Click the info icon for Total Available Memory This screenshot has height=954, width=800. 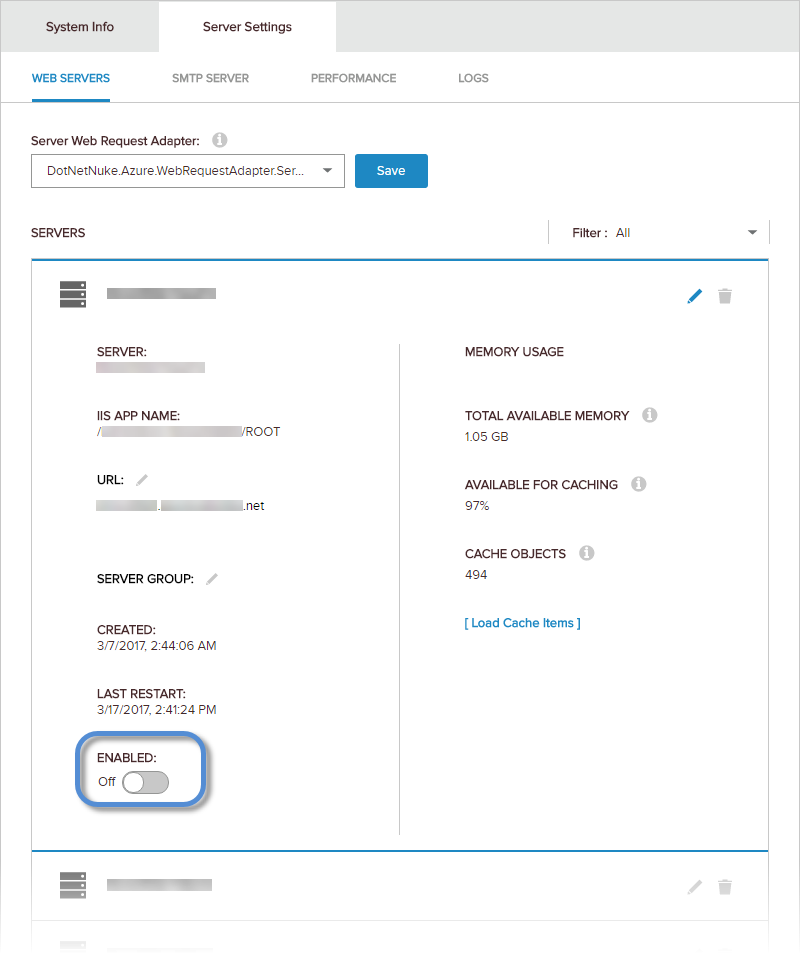tap(650, 415)
